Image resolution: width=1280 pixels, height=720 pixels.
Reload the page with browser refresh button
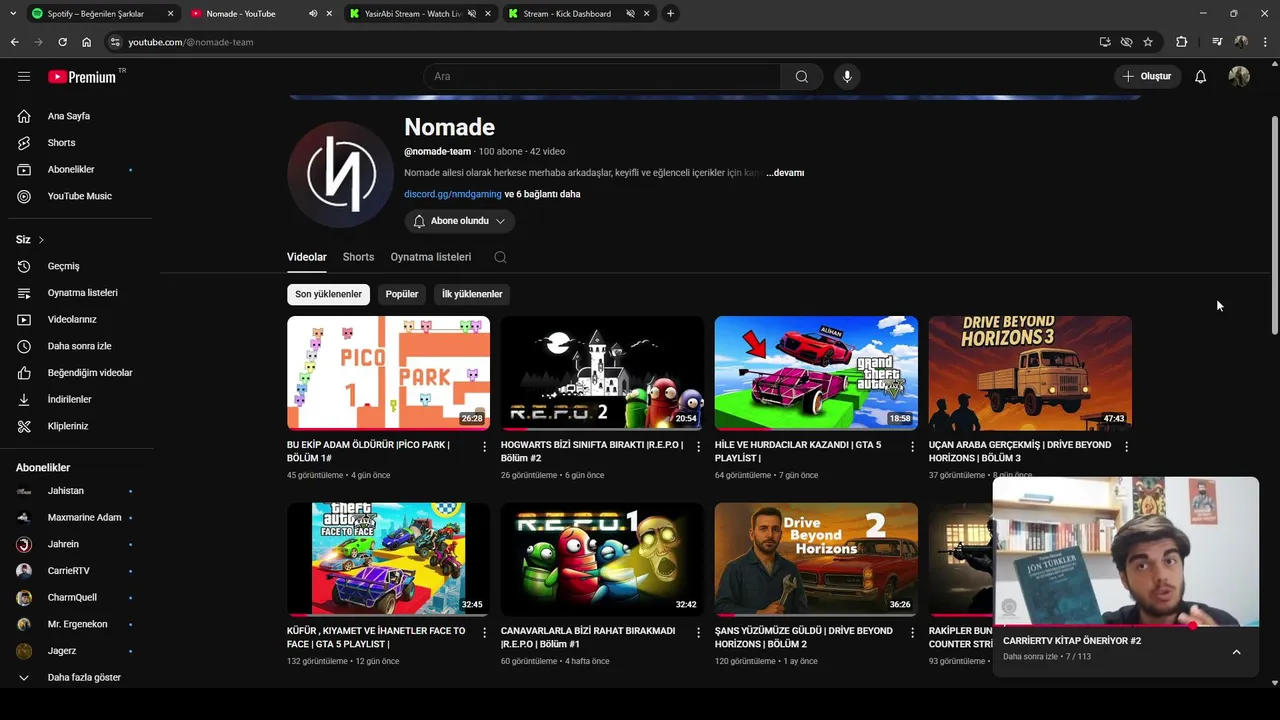coord(62,42)
